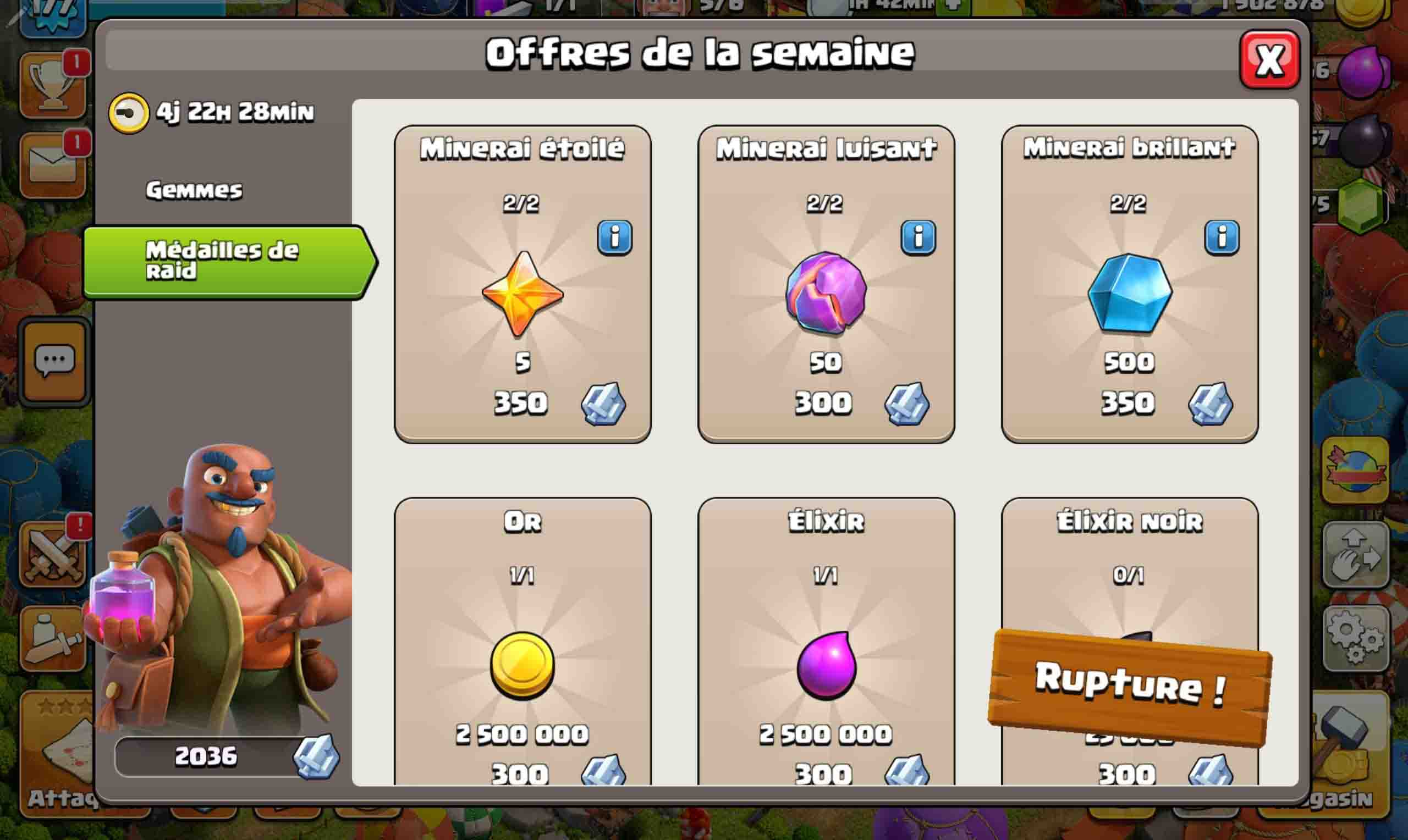The image size is (1408, 840).
Task: Purchase the Élixir offer card
Action: coord(826,642)
